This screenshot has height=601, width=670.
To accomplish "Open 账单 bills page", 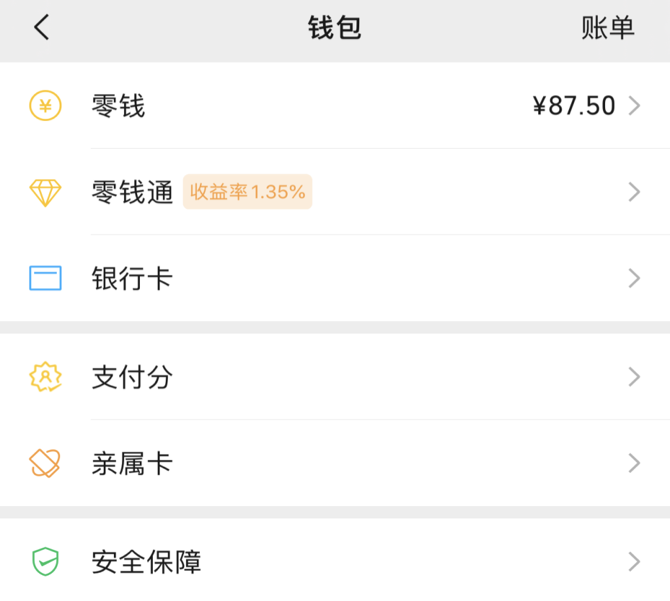I will click(x=608, y=28).
